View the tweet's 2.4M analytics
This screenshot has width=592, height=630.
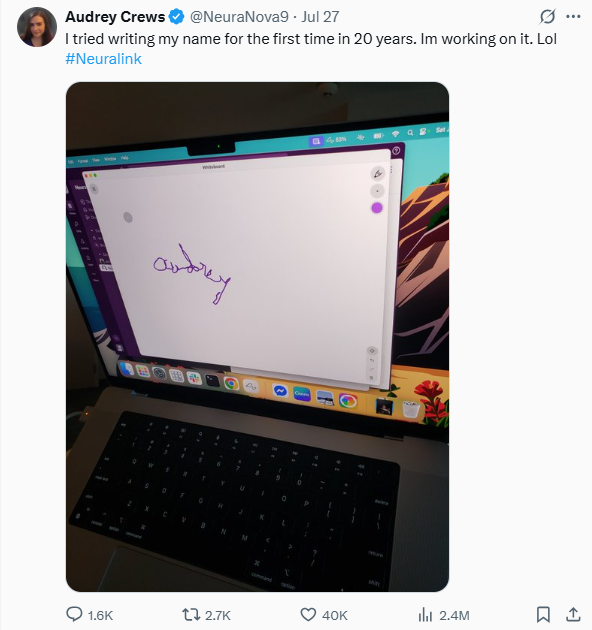coord(444,615)
